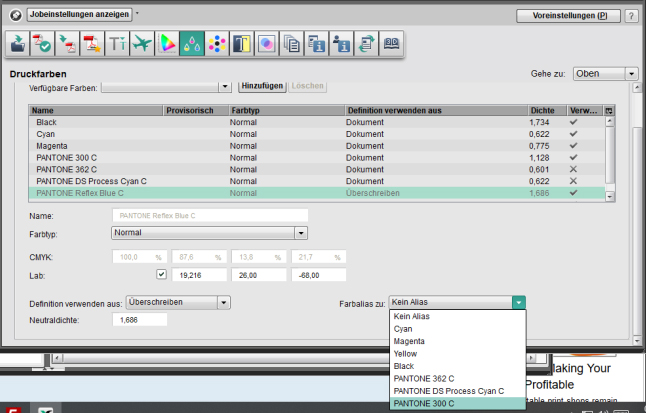The image size is (646, 413).
Task: Open the color gamut triangle icon
Action: point(167,43)
